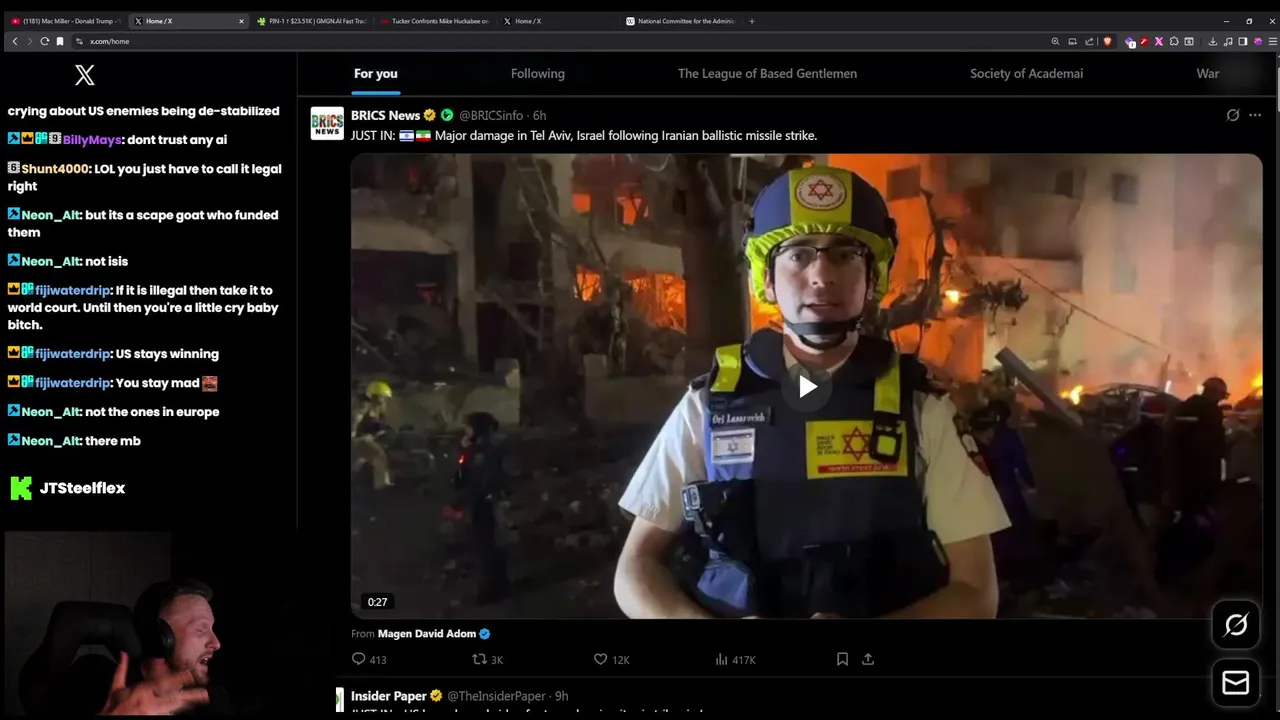This screenshot has height=720, width=1280.
Task: Switch to the Following tab
Action: (538, 73)
